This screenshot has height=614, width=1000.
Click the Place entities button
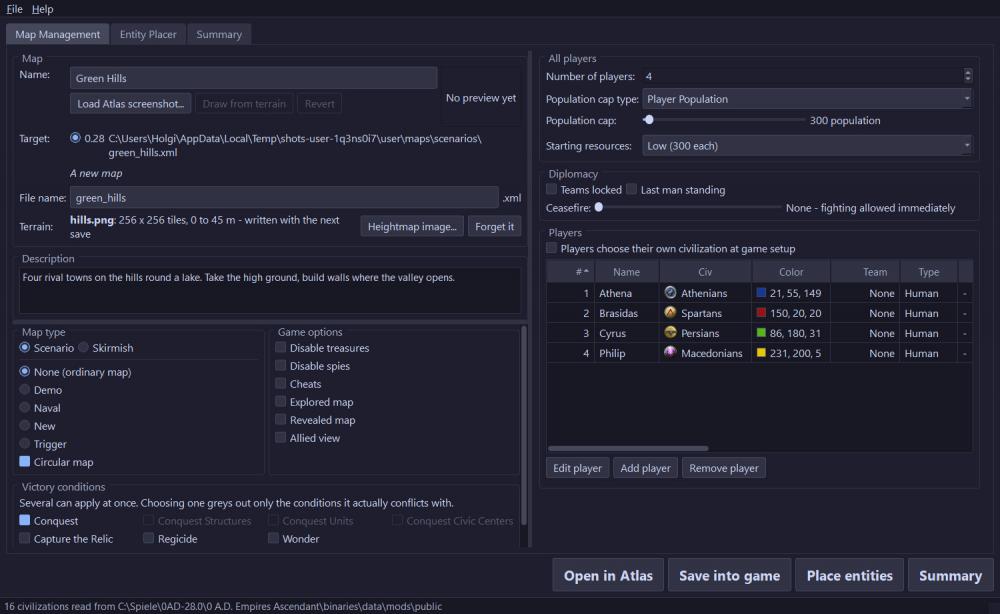849,575
